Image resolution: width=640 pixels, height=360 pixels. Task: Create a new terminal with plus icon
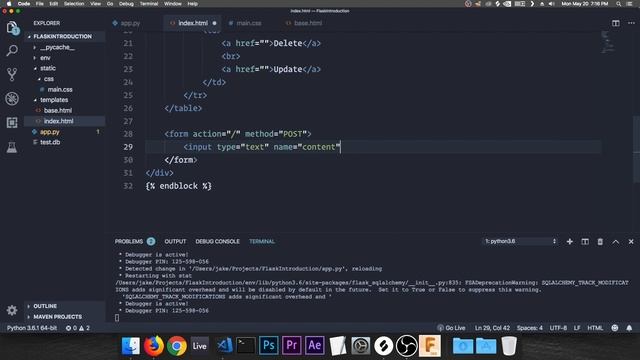[x=569, y=242]
